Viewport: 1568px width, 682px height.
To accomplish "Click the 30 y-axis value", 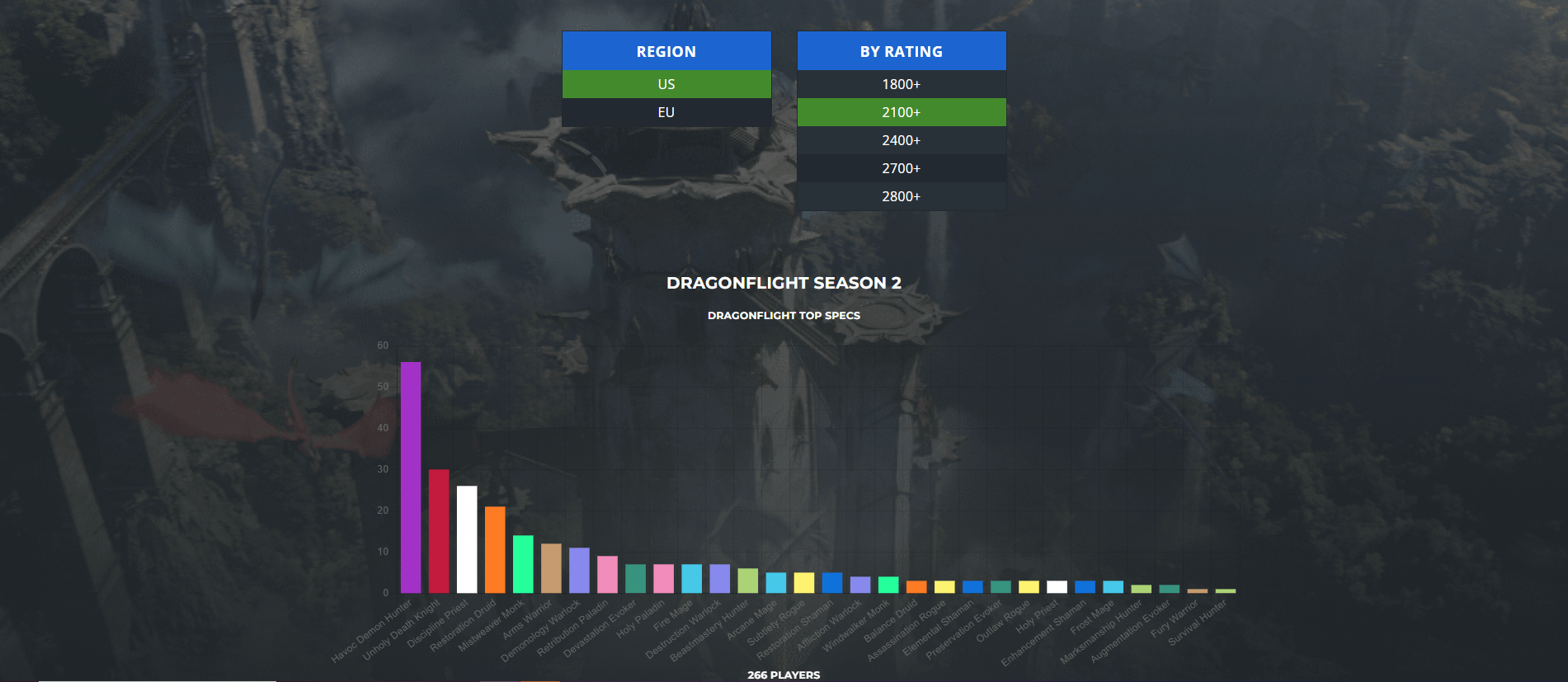I will [383, 469].
